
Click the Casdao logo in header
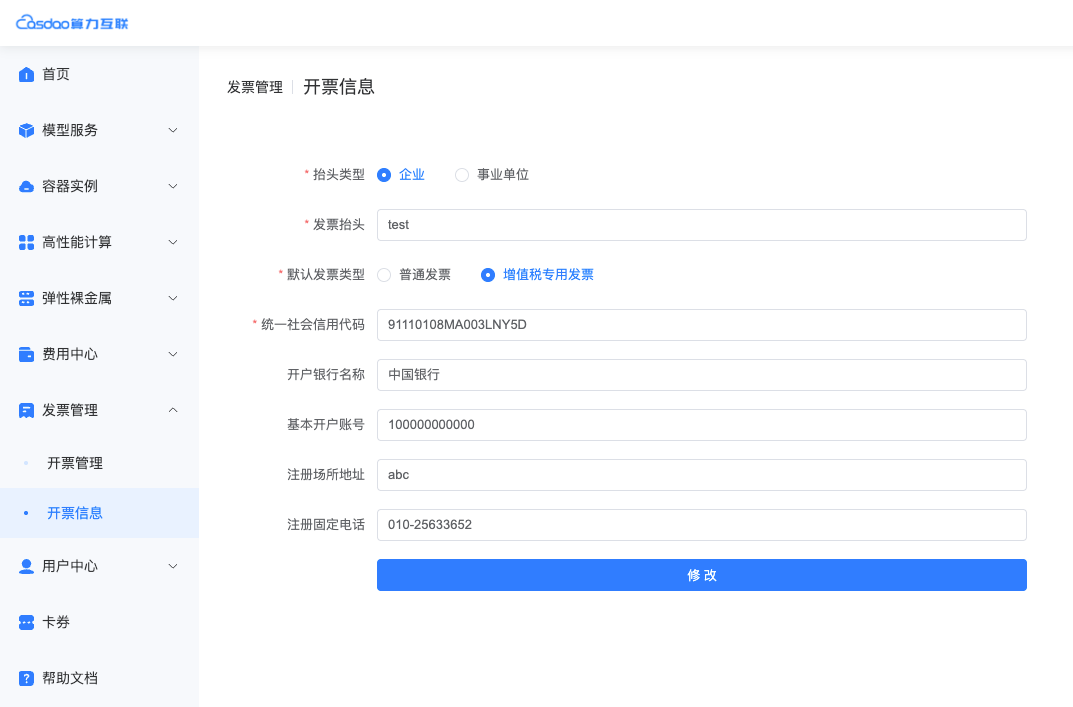(72, 23)
